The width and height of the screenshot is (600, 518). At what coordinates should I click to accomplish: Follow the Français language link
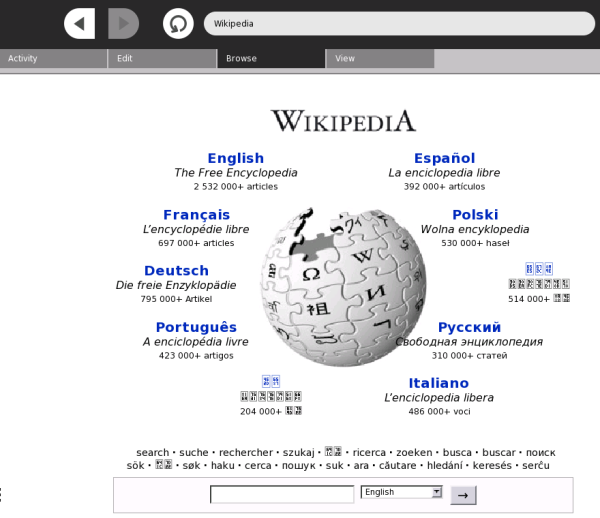point(196,215)
